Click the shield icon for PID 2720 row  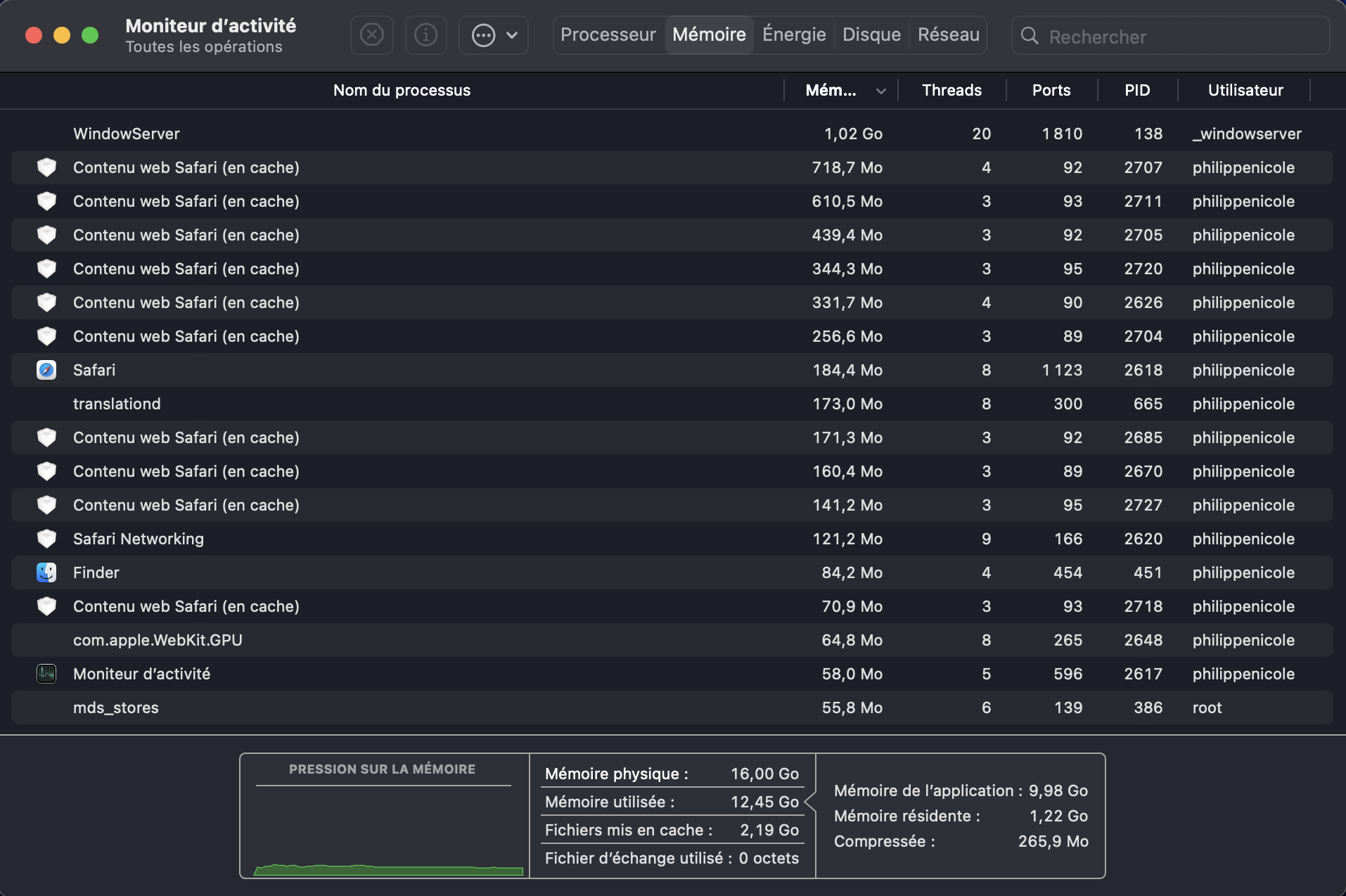click(x=46, y=269)
